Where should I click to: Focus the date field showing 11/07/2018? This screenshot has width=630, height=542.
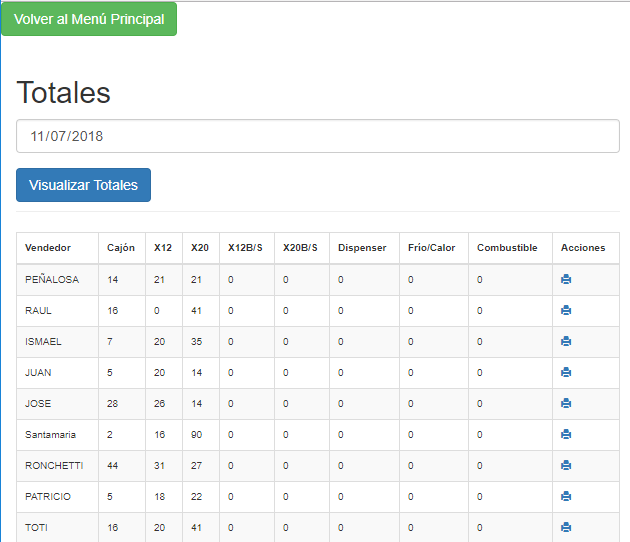point(318,136)
